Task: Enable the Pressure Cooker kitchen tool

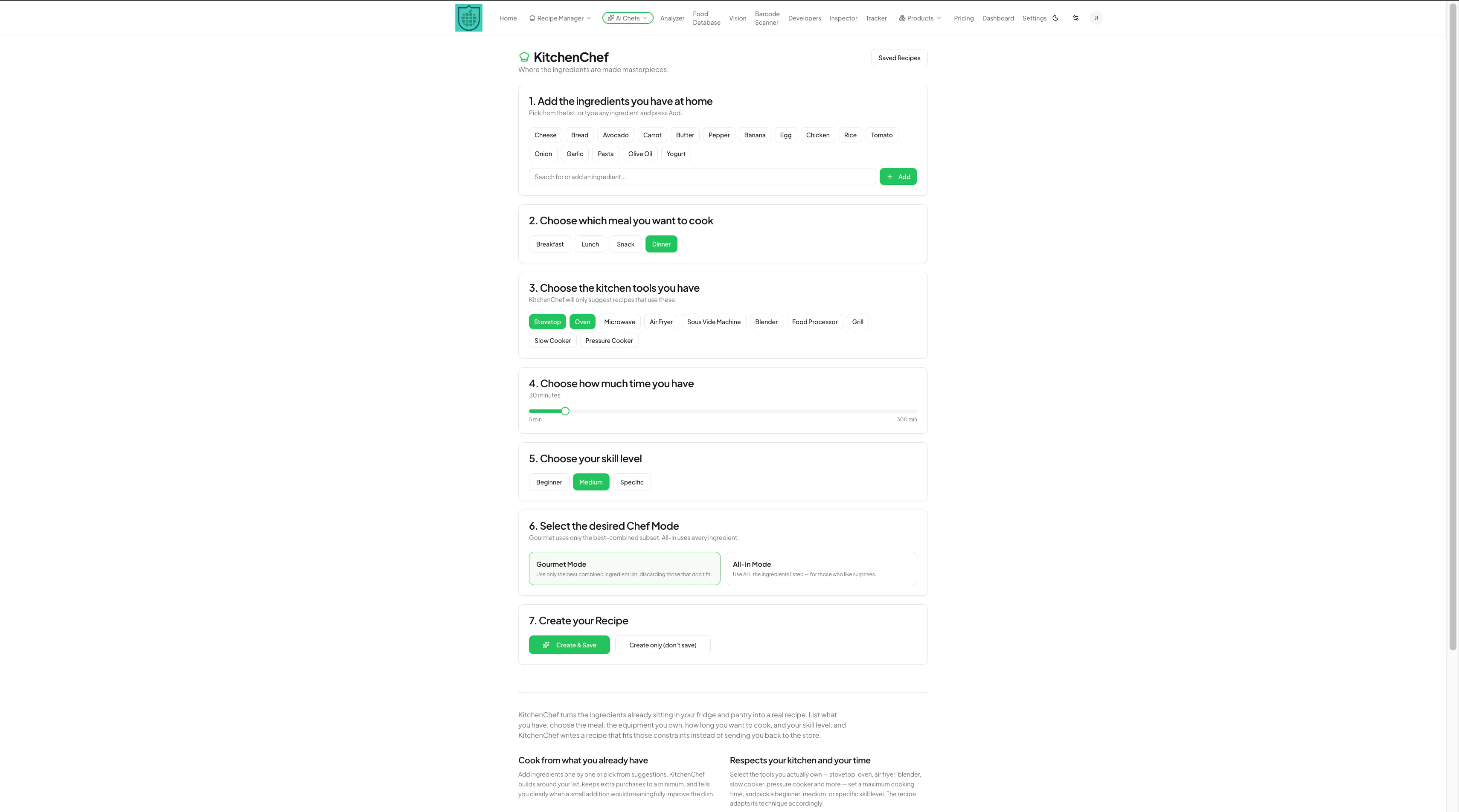Action: click(609, 340)
